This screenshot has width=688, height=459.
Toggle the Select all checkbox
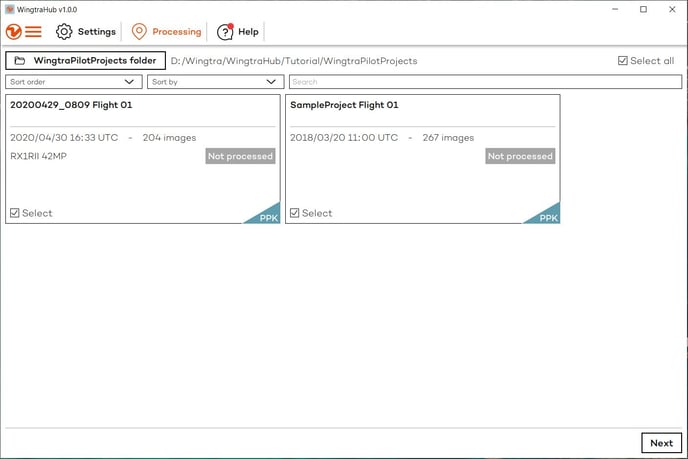point(623,61)
